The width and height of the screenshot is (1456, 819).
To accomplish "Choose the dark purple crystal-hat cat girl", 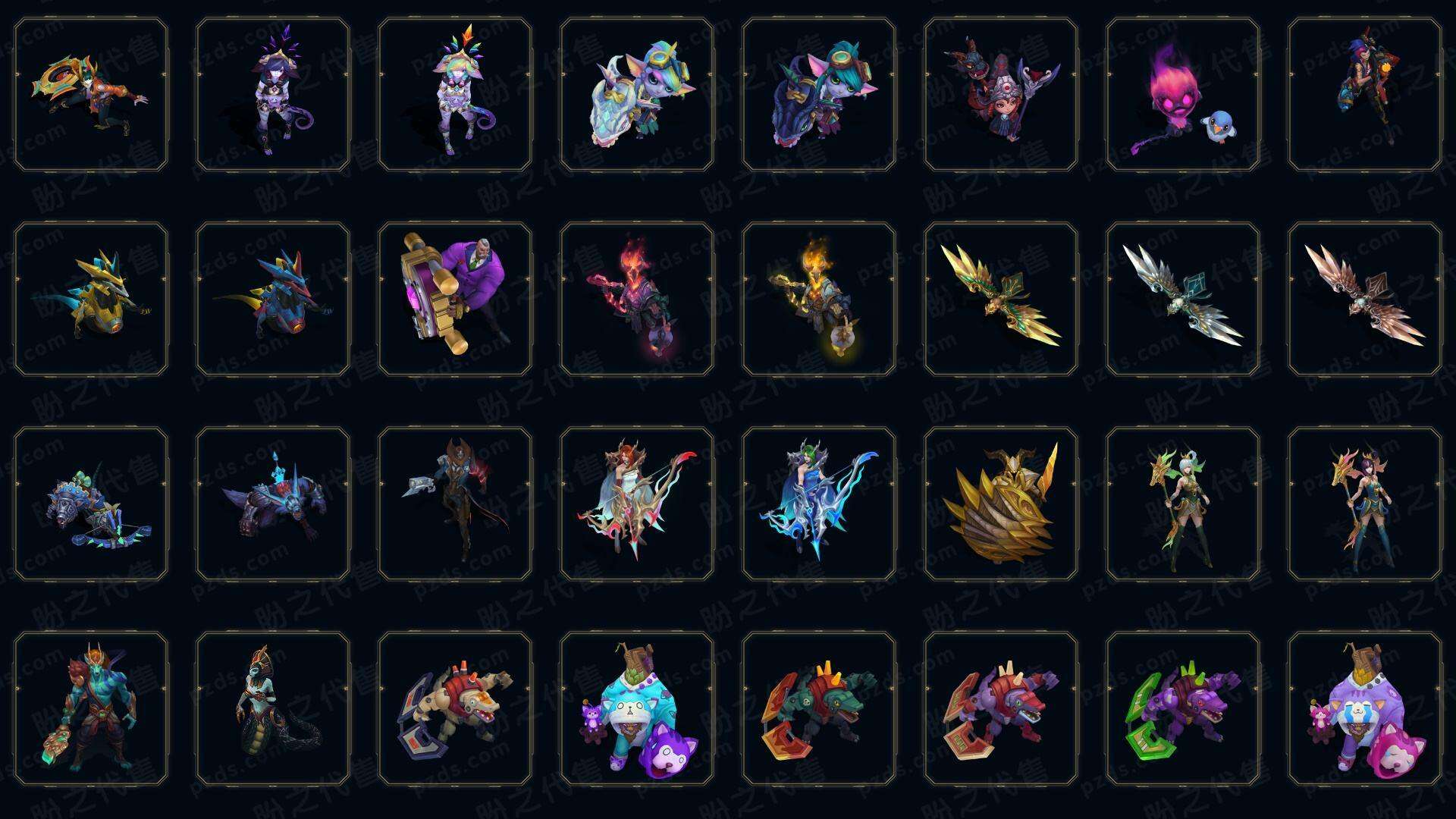I will 273,94.
